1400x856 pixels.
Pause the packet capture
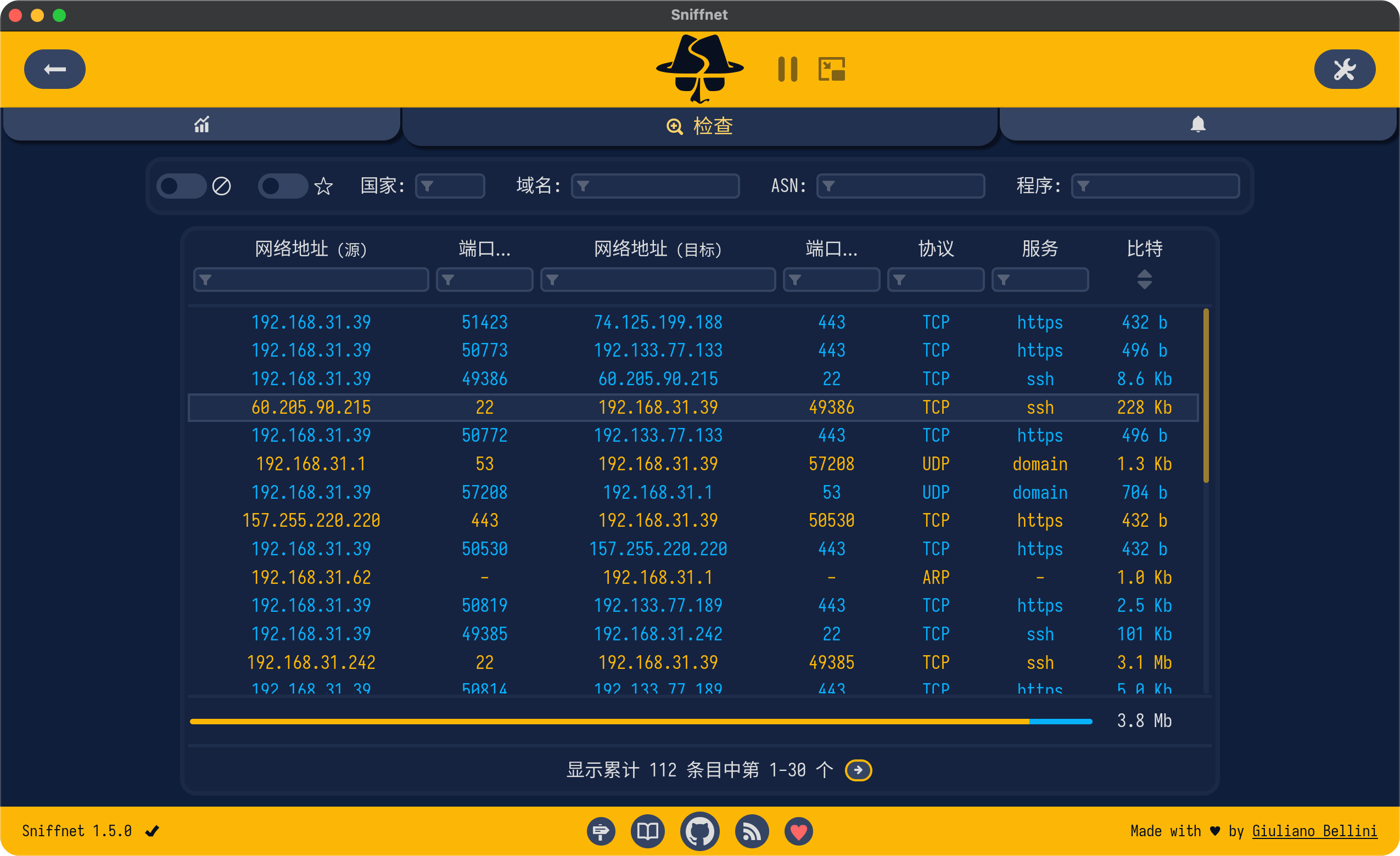pyautogui.click(x=787, y=69)
